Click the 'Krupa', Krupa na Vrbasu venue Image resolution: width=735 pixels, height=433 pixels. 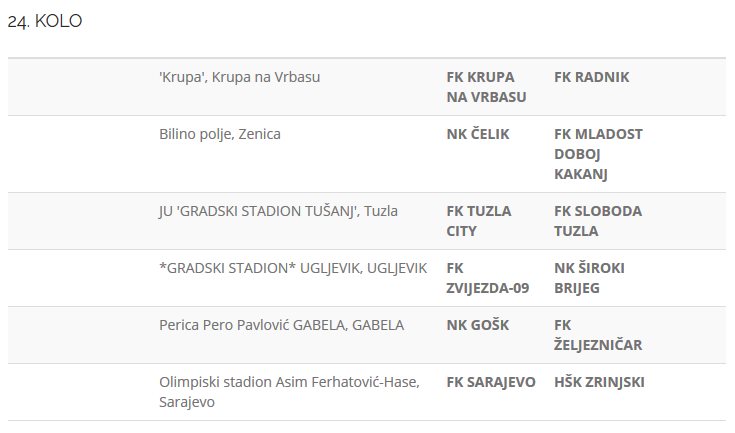[240, 77]
